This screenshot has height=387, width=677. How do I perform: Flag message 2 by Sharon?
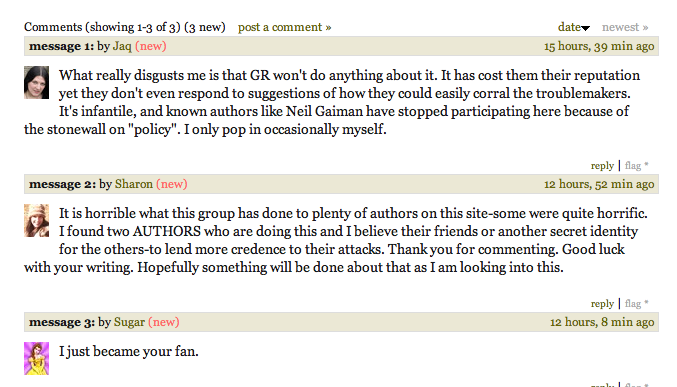[633, 304]
